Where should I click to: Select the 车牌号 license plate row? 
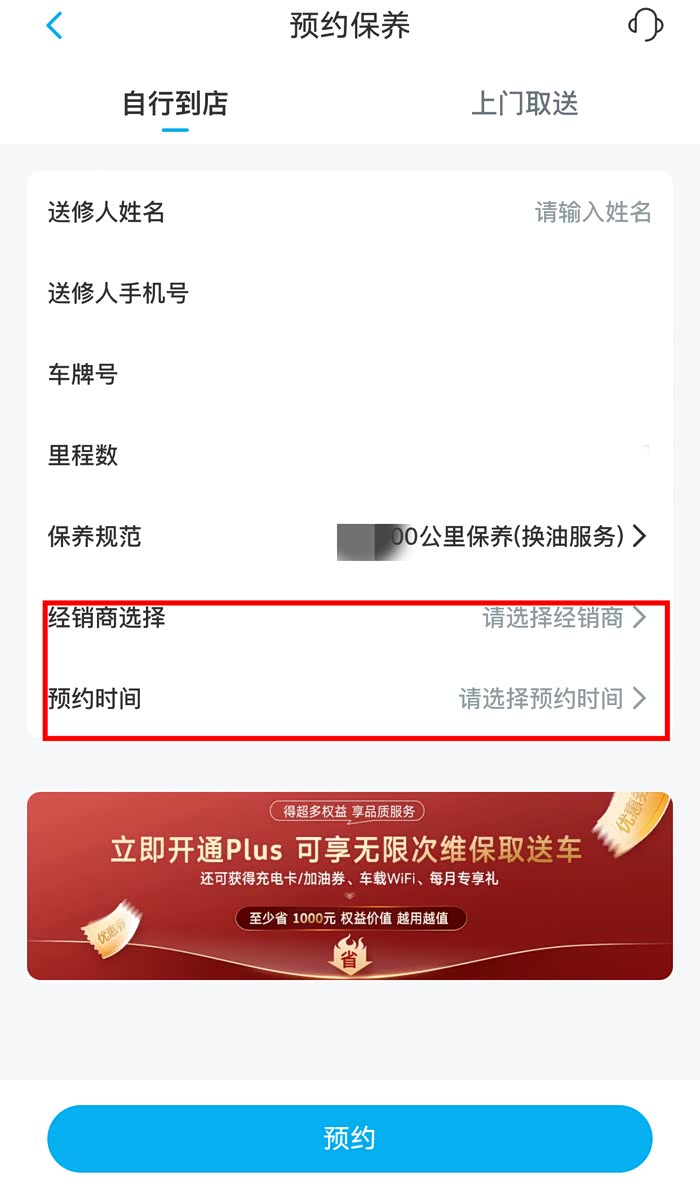point(350,374)
